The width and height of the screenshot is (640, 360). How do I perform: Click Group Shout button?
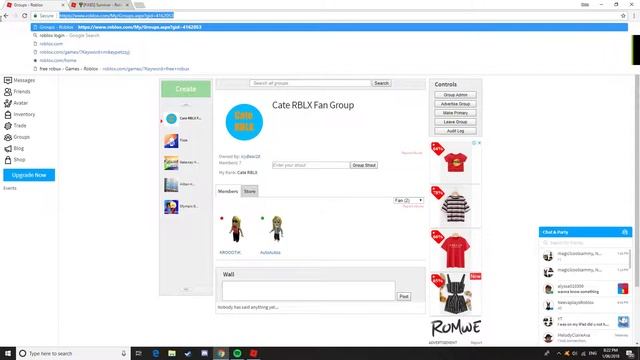364,165
